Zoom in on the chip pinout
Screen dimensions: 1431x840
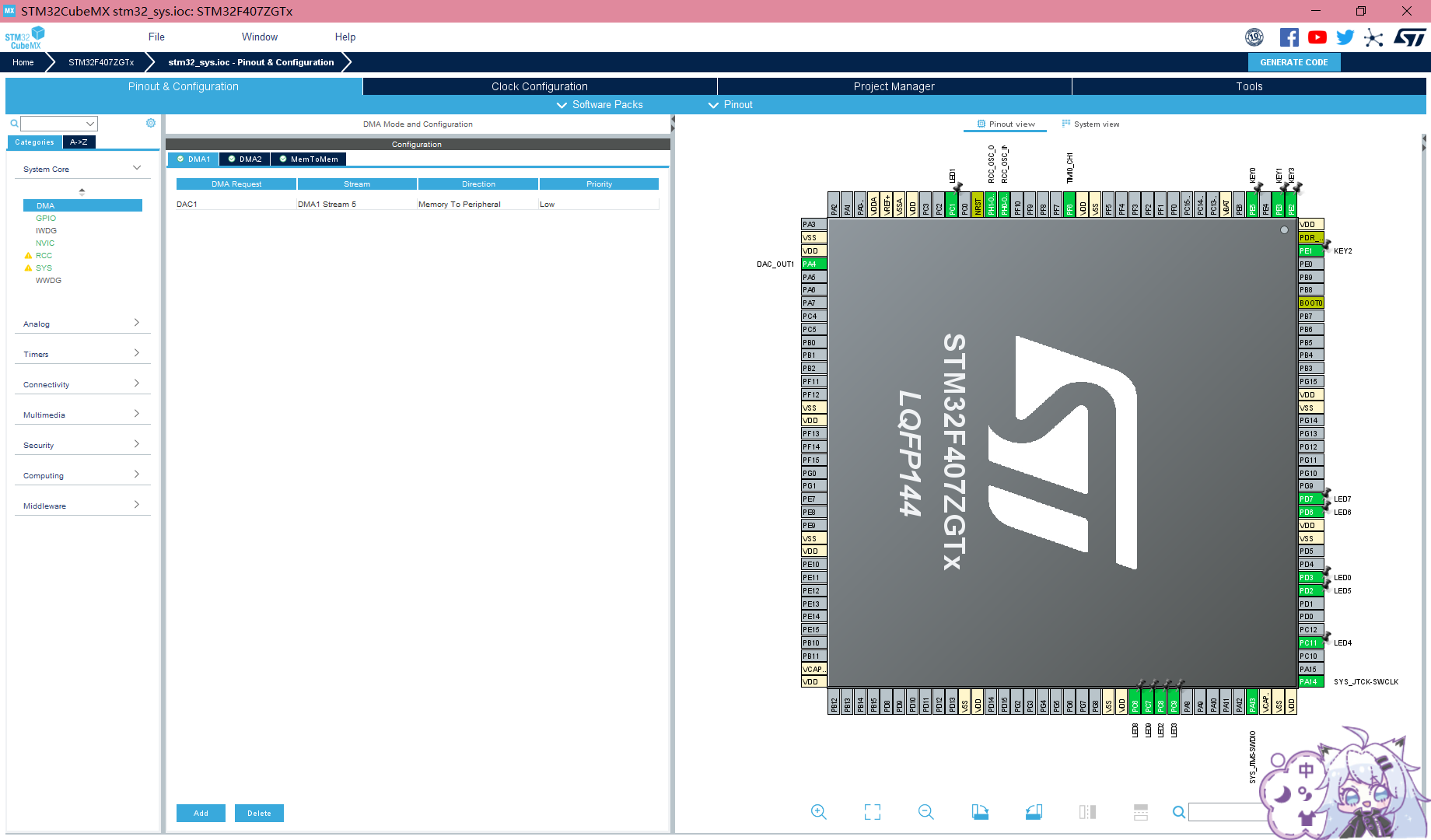click(818, 811)
